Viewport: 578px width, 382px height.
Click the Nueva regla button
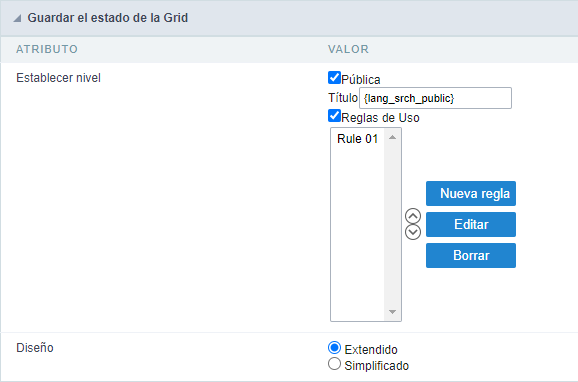tap(471, 194)
